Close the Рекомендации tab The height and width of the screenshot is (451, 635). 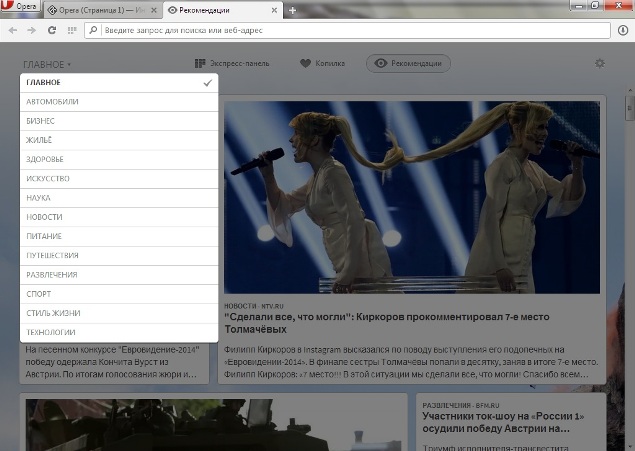pos(274,11)
